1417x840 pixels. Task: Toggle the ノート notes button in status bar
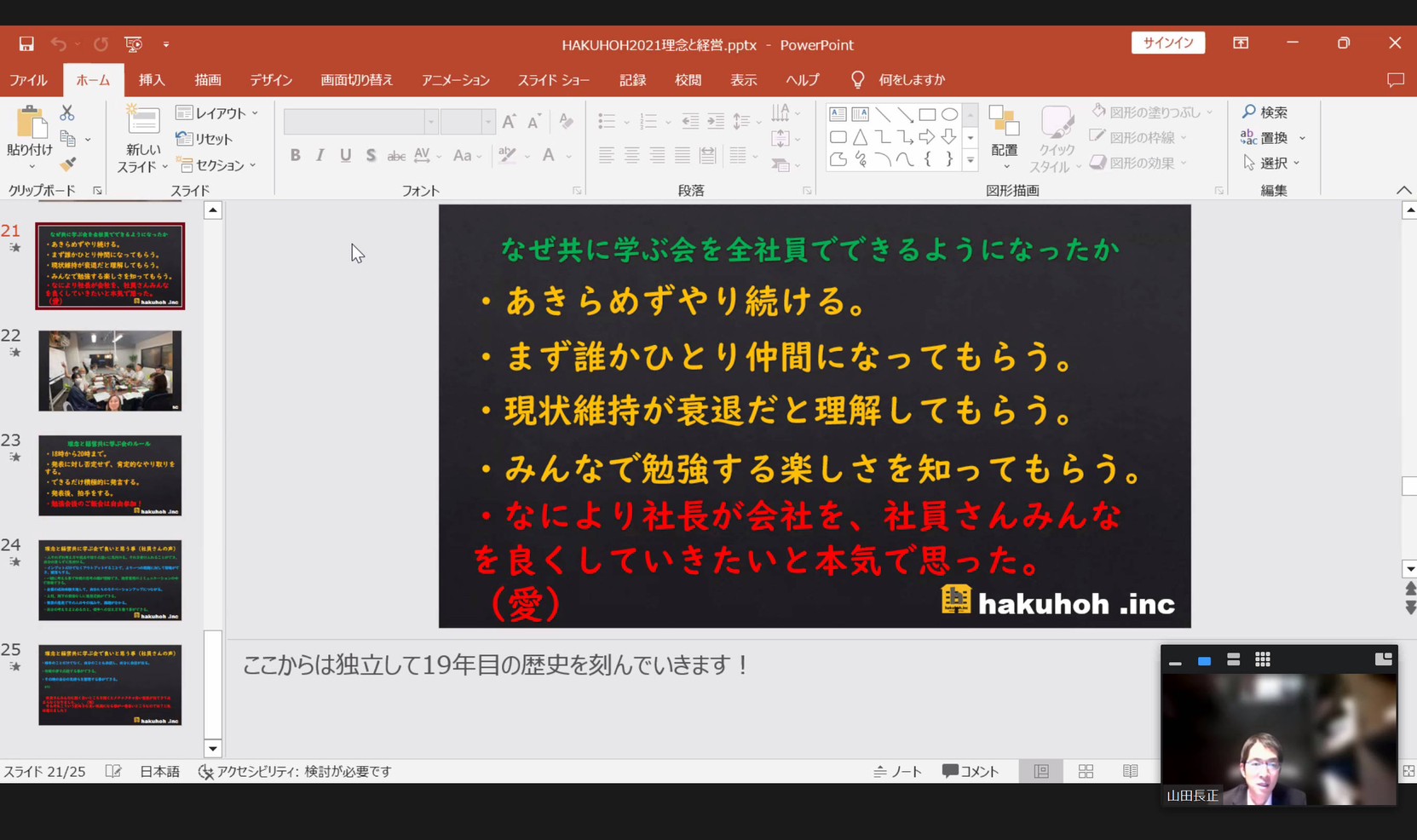tap(897, 771)
